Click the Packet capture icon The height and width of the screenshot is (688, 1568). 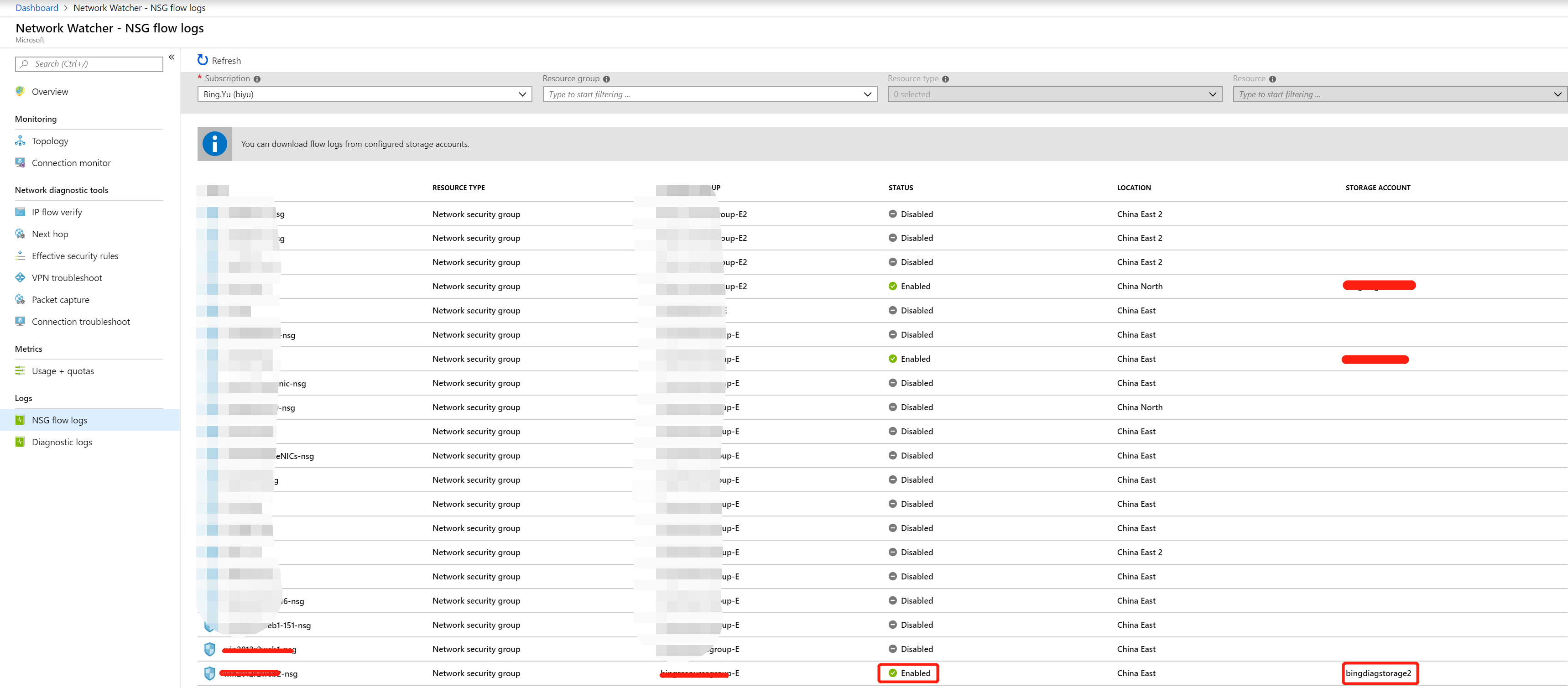pos(20,300)
